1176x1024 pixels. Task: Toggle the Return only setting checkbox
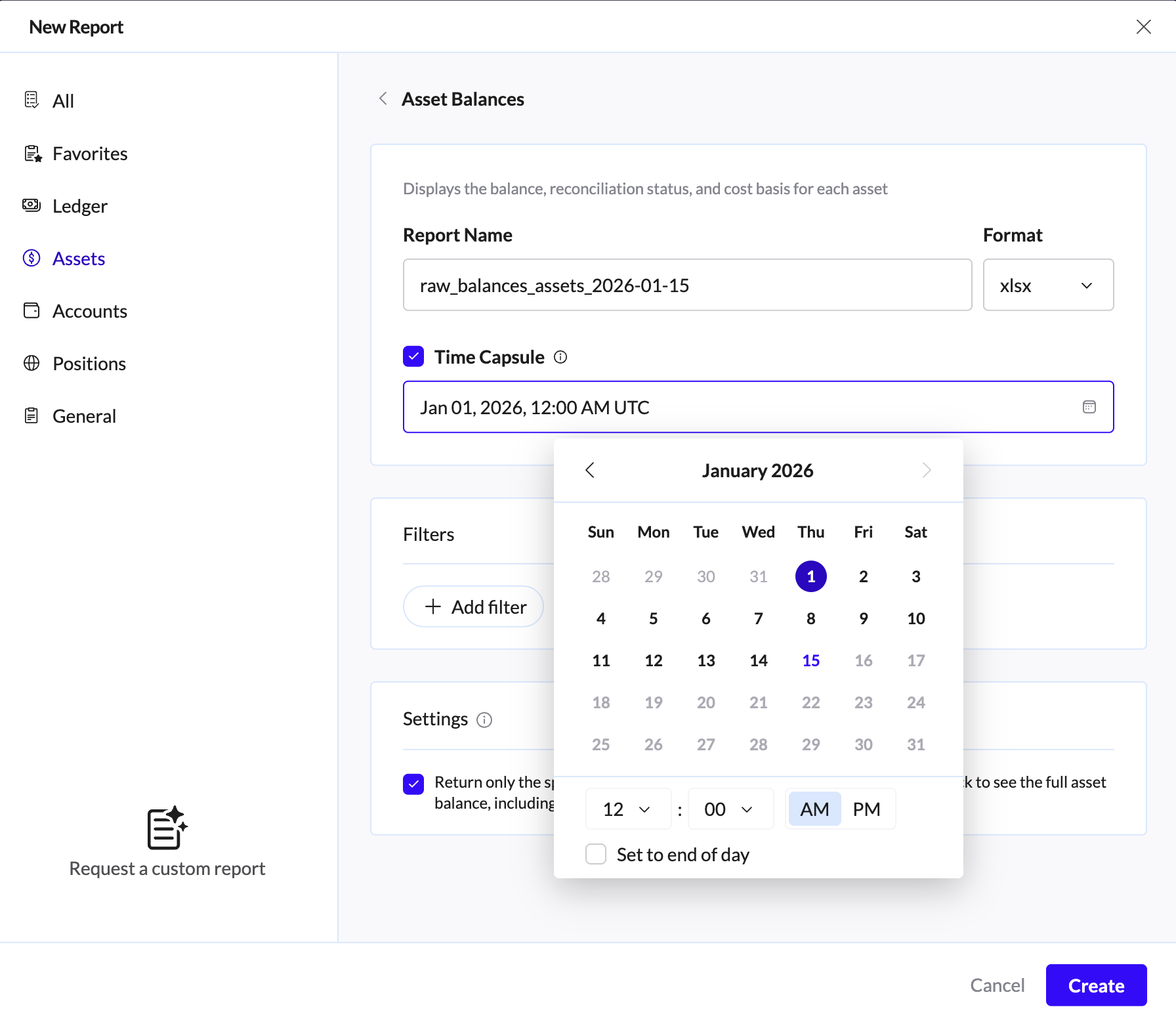413,784
